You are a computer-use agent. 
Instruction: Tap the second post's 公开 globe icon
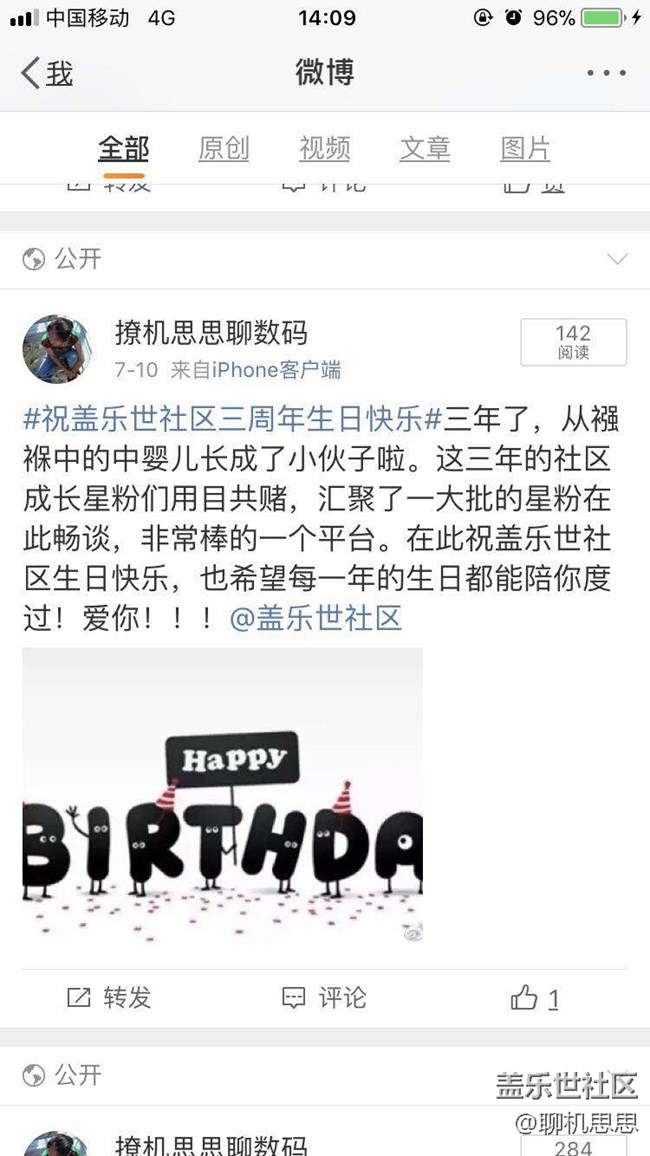[x=34, y=1076]
